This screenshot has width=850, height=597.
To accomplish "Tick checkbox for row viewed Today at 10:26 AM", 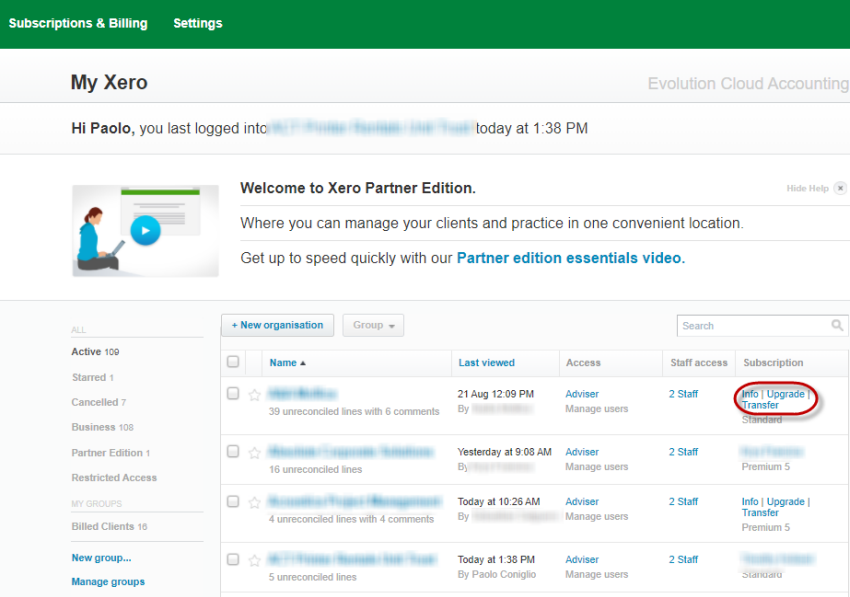I will 233,501.
